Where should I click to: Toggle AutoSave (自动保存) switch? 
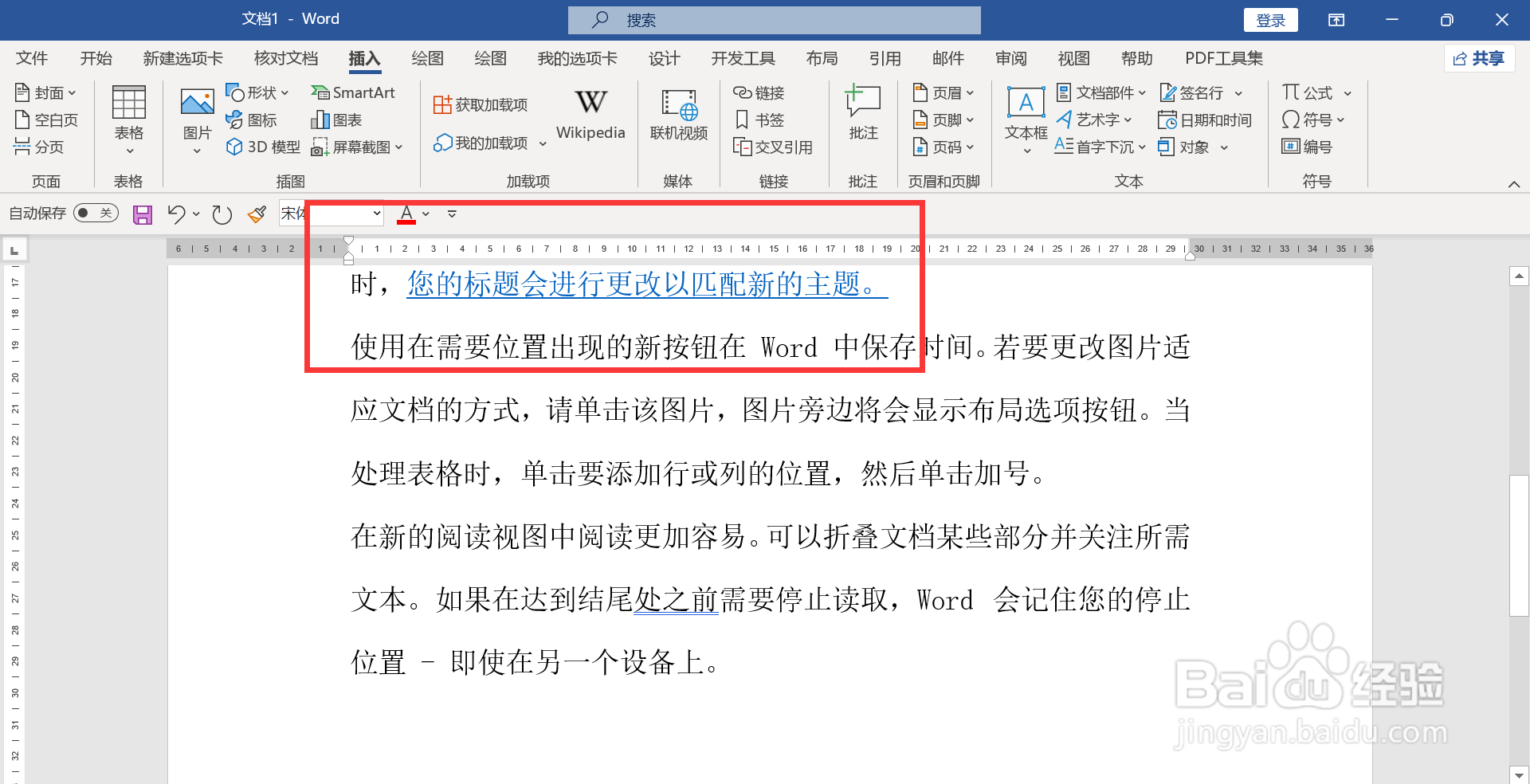coord(96,213)
